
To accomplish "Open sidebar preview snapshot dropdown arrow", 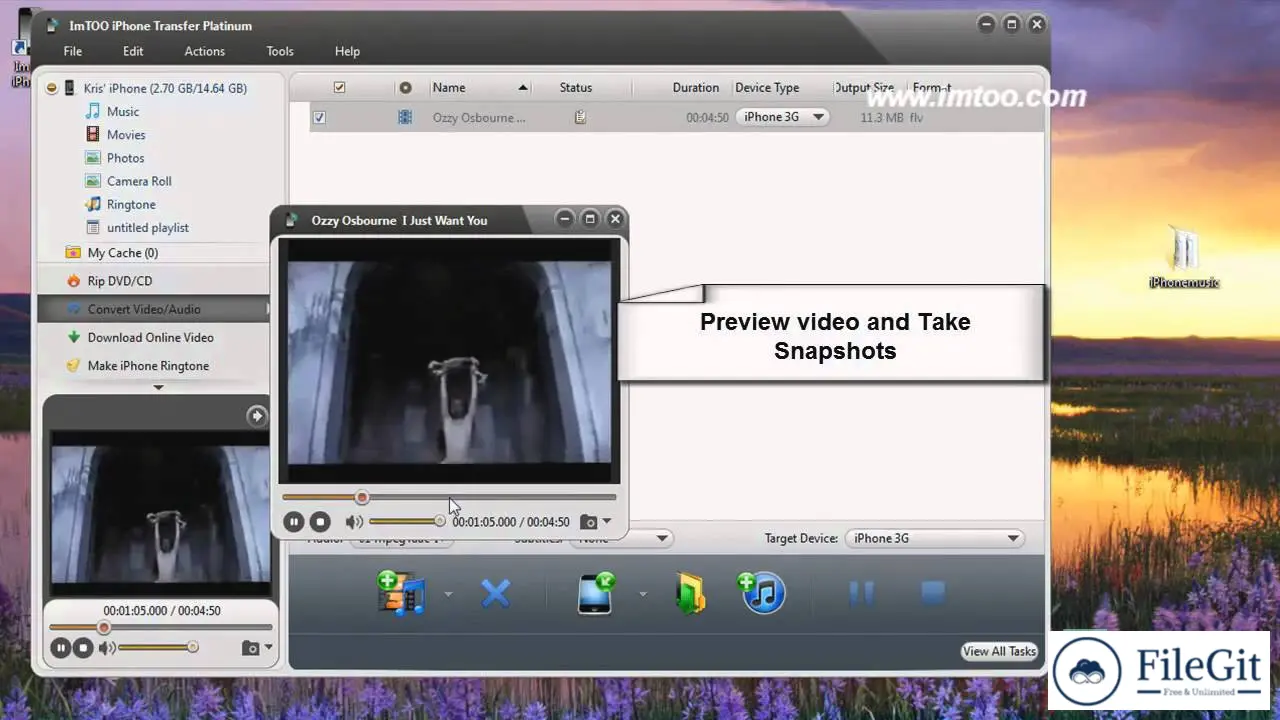I will point(268,648).
